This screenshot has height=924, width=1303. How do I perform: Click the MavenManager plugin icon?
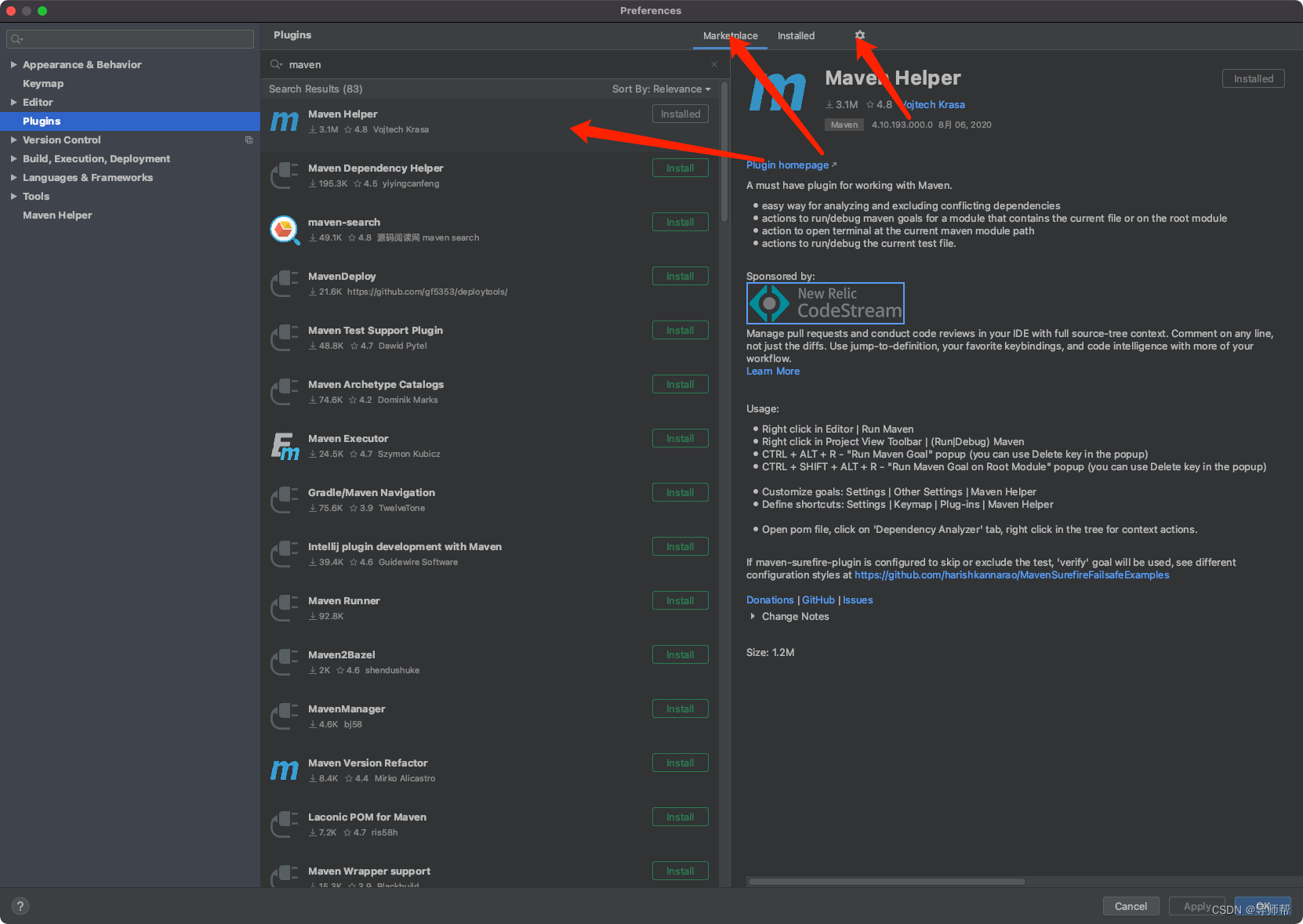[x=284, y=716]
